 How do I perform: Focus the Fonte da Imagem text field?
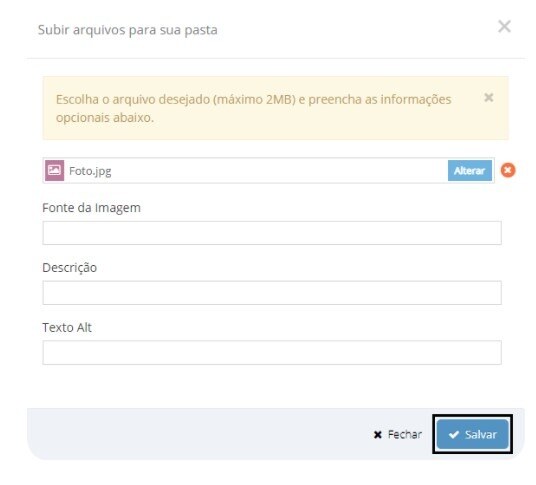click(272, 233)
